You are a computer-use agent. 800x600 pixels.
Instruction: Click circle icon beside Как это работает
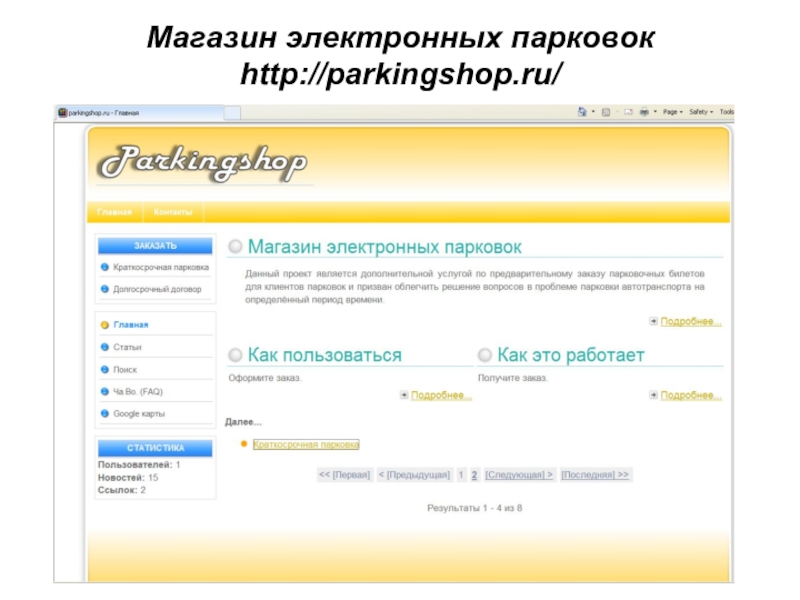tap(485, 355)
